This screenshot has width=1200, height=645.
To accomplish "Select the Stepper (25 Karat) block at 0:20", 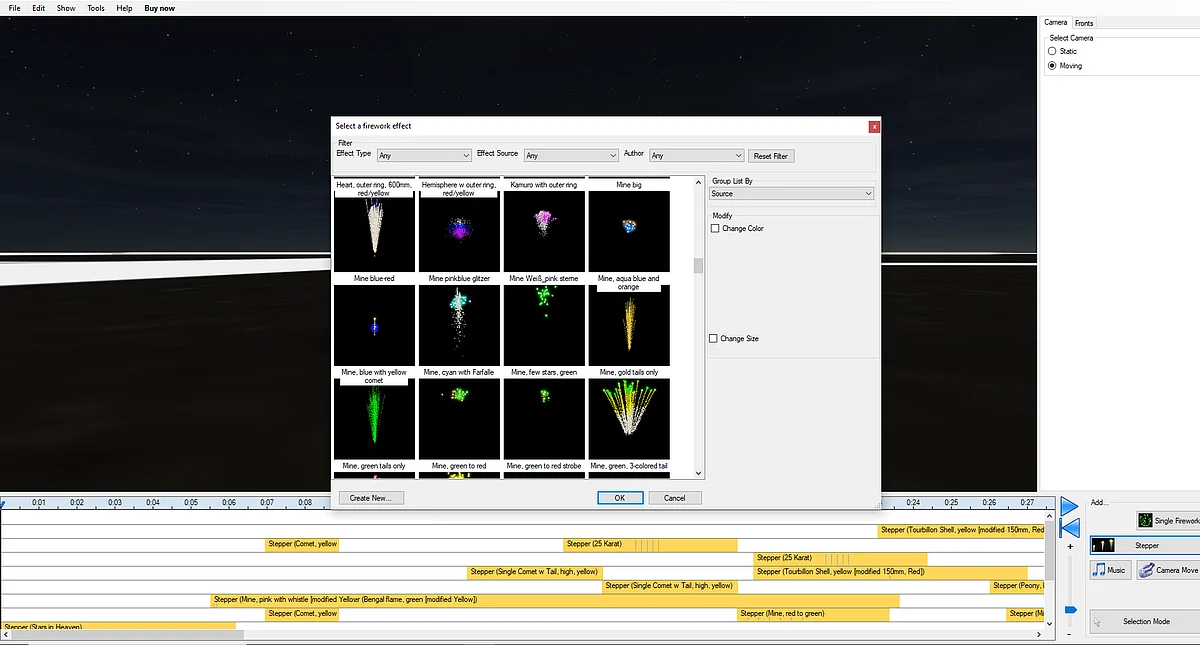I will tap(840, 558).
